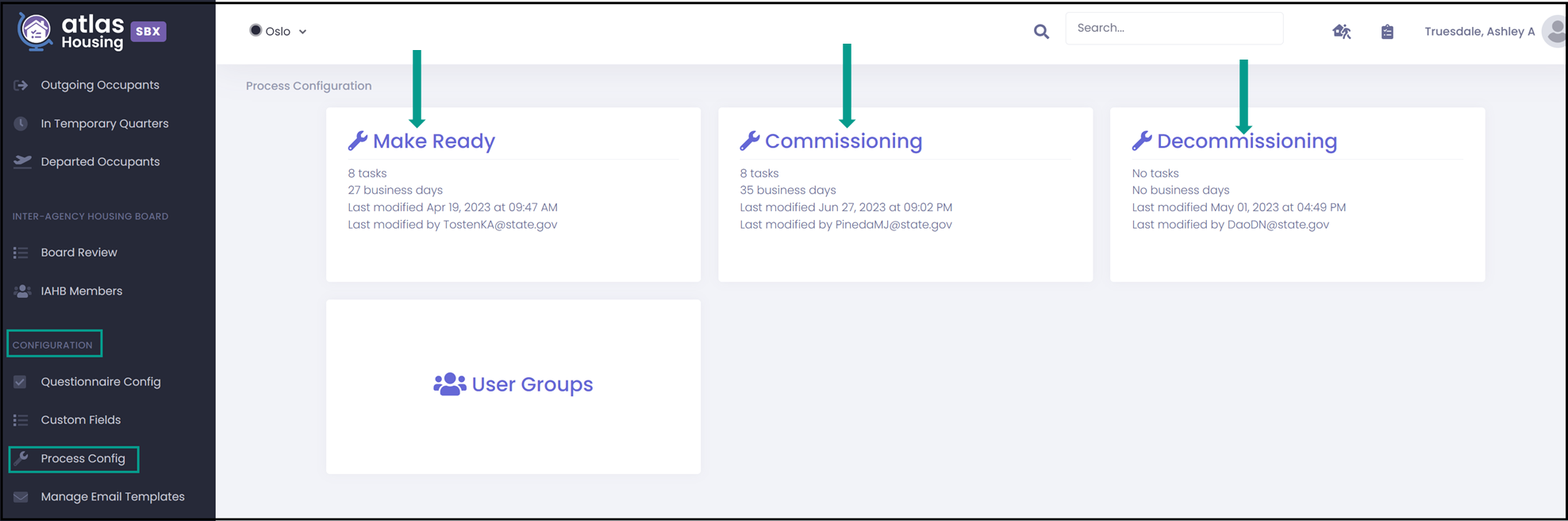Click 'Last modified by TostenKA@state.gov' text
The height and width of the screenshot is (521, 1568).
pos(452,225)
